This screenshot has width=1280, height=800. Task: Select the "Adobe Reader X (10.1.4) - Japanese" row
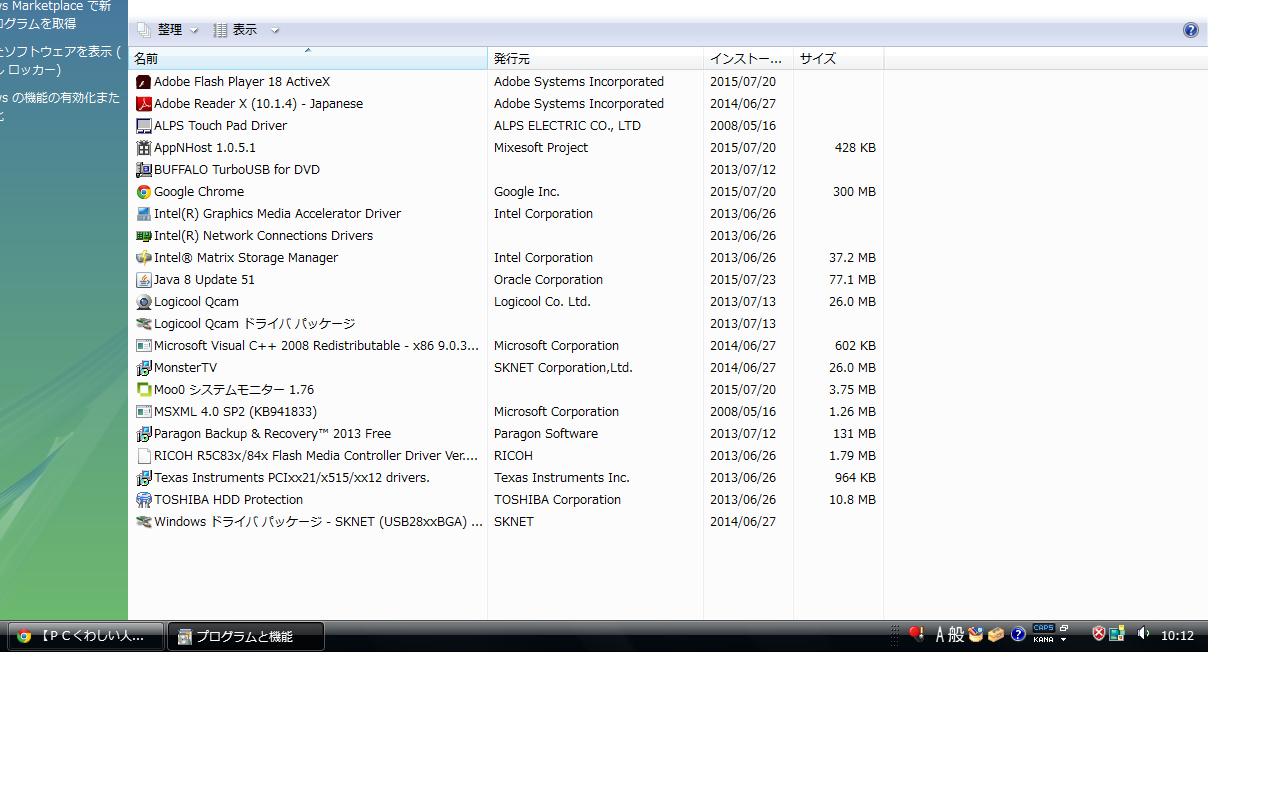(x=508, y=104)
